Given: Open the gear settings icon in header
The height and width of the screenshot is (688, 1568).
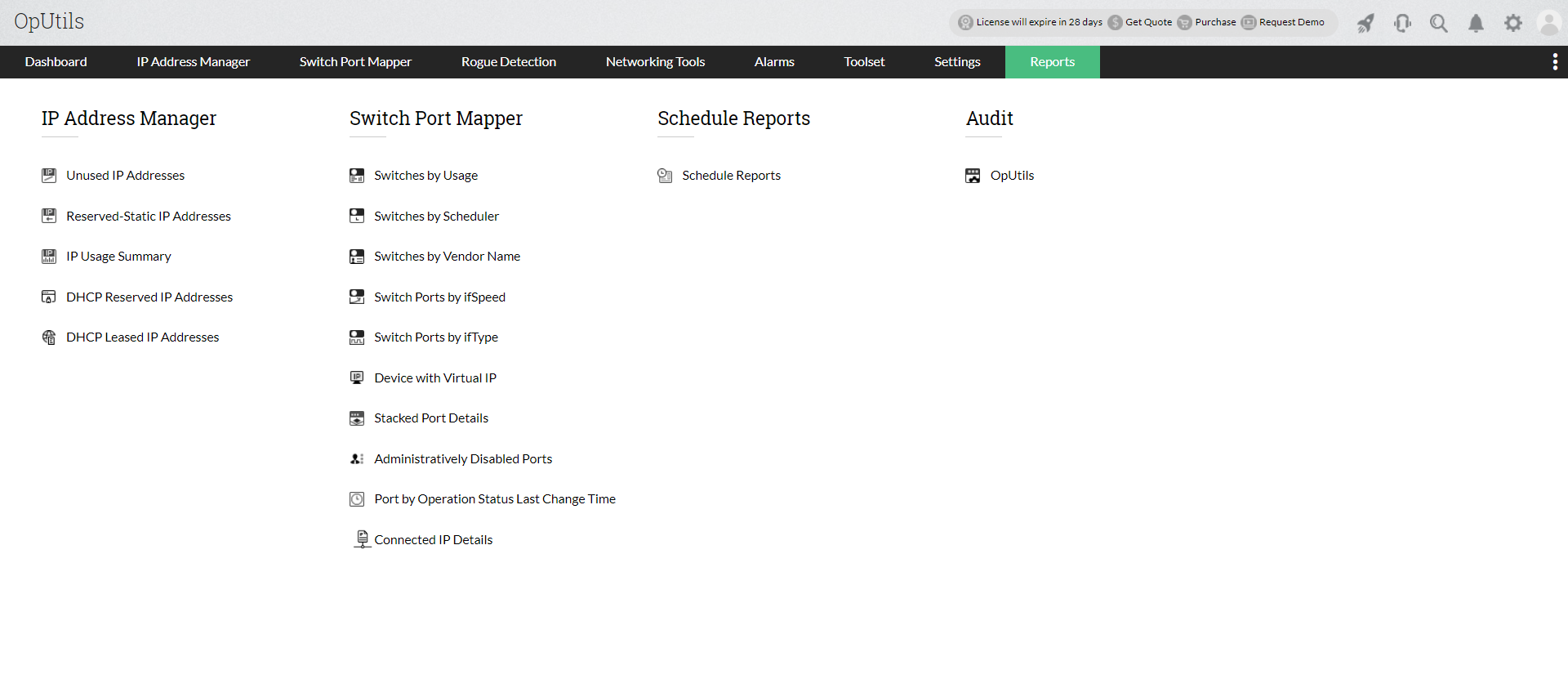Looking at the screenshot, I should [1513, 23].
